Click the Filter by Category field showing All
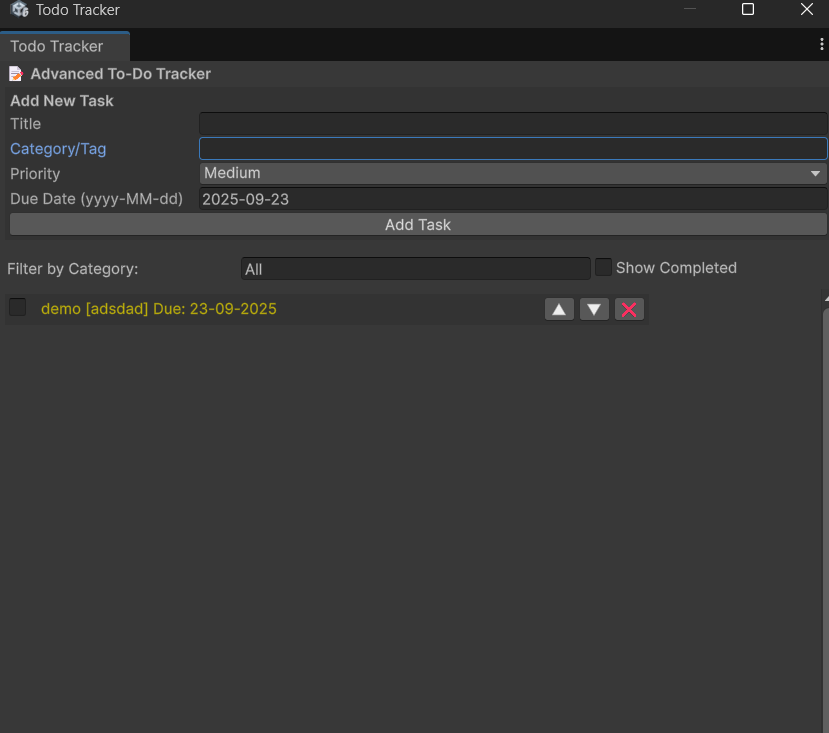Viewport: 829px width, 733px height. (x=416, y=269)
